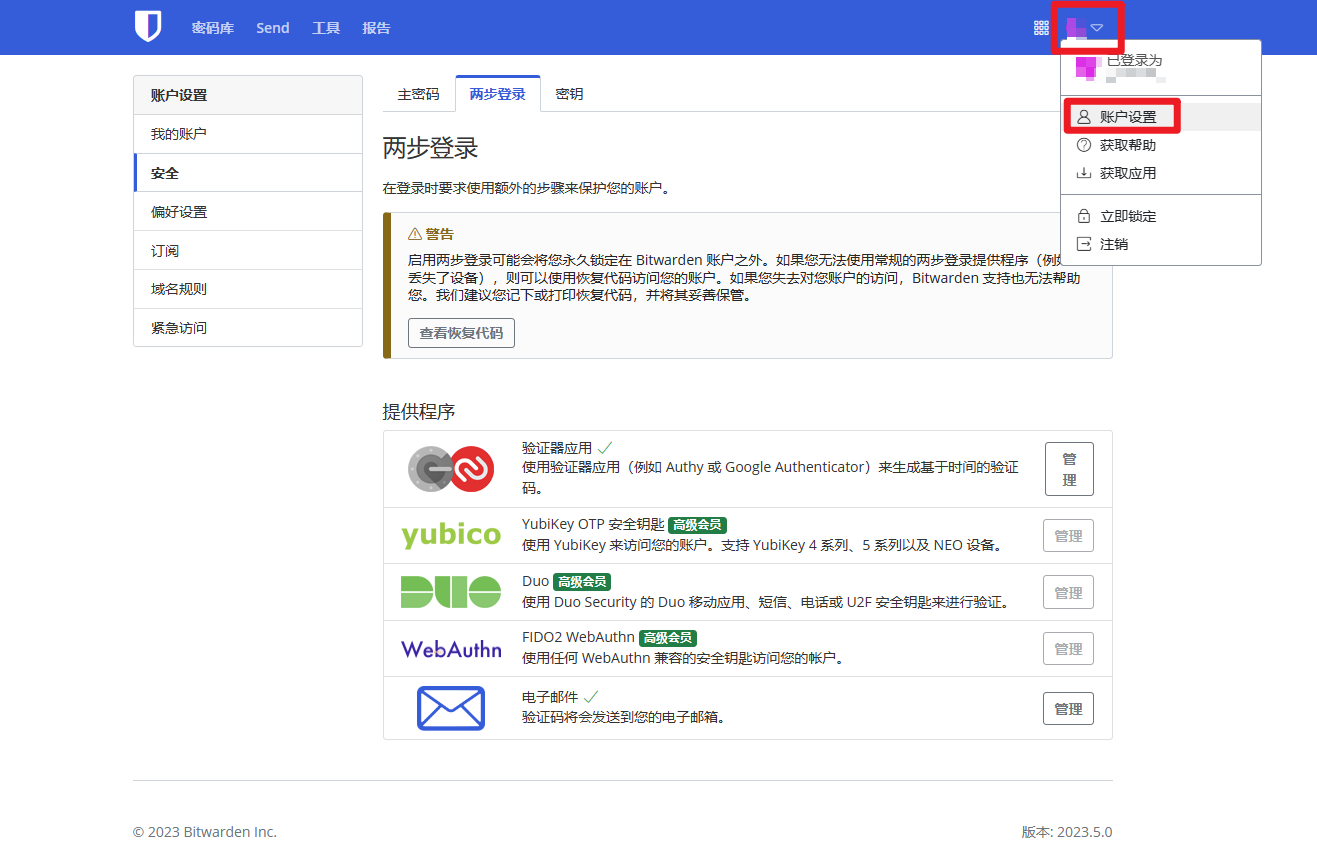Click the Yubico logo
The width and height of the screenshot is (1317, 862).
451,535
